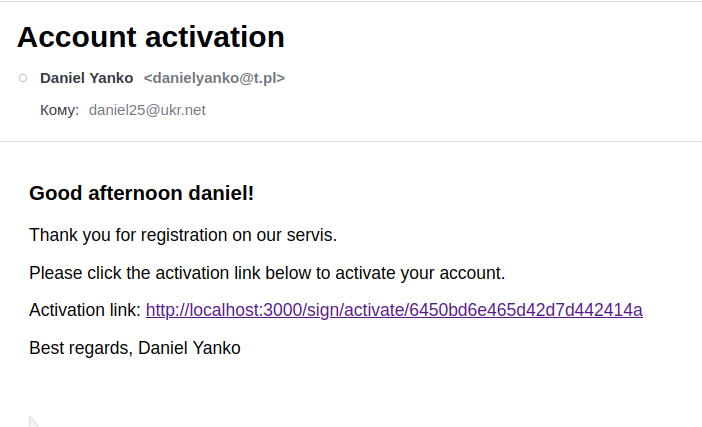Select sender email address danielyanko@t.pl
This screenshot has height=427, width=702.
[214, 78]
